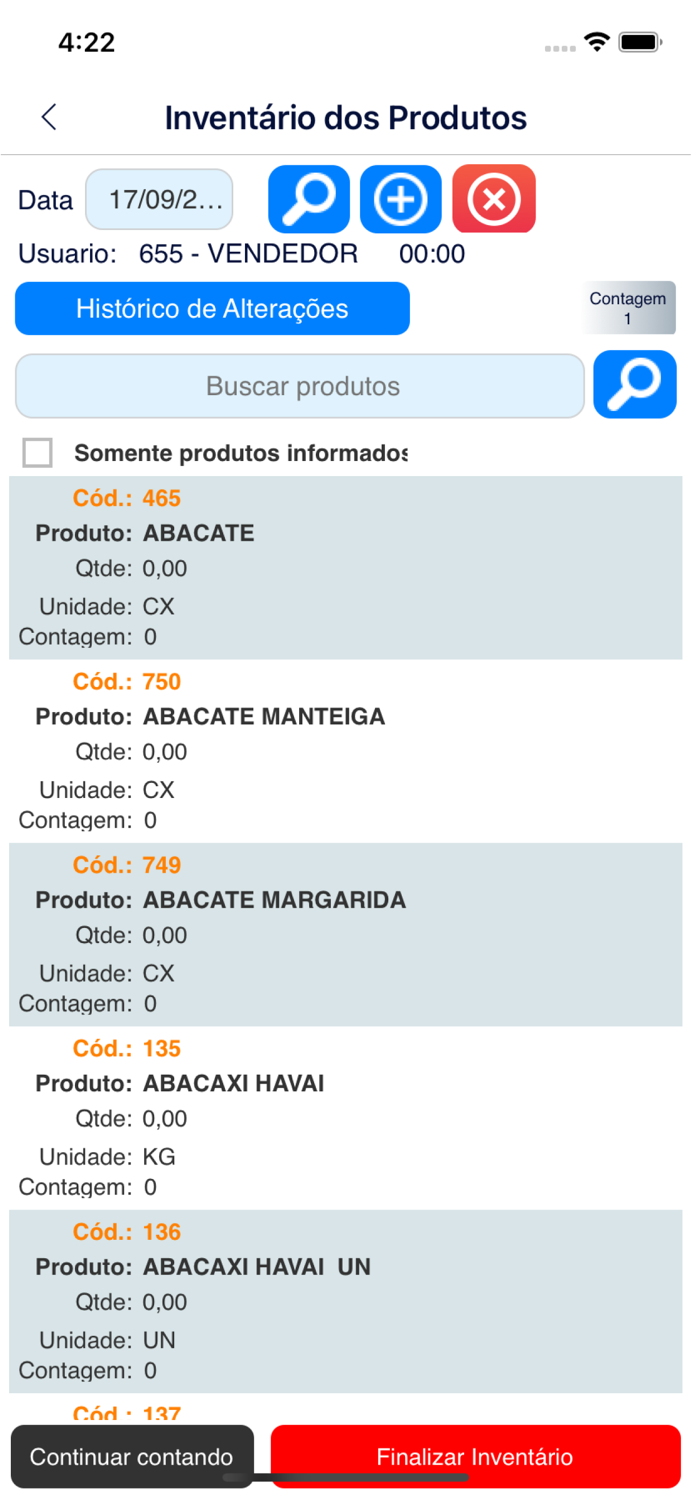Tap the Contagem 1 badge

628,308
